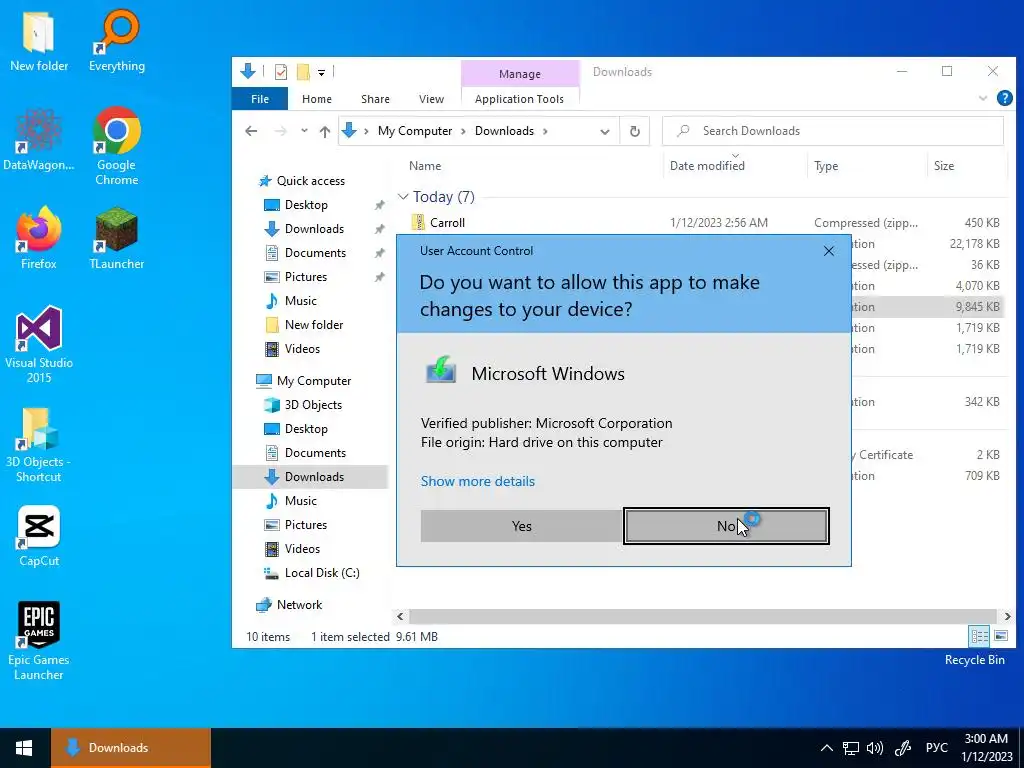Viewport: 1024px width, 768px height.
Task: Open Videos under My Computer
Action: click(x=302, y=549)
